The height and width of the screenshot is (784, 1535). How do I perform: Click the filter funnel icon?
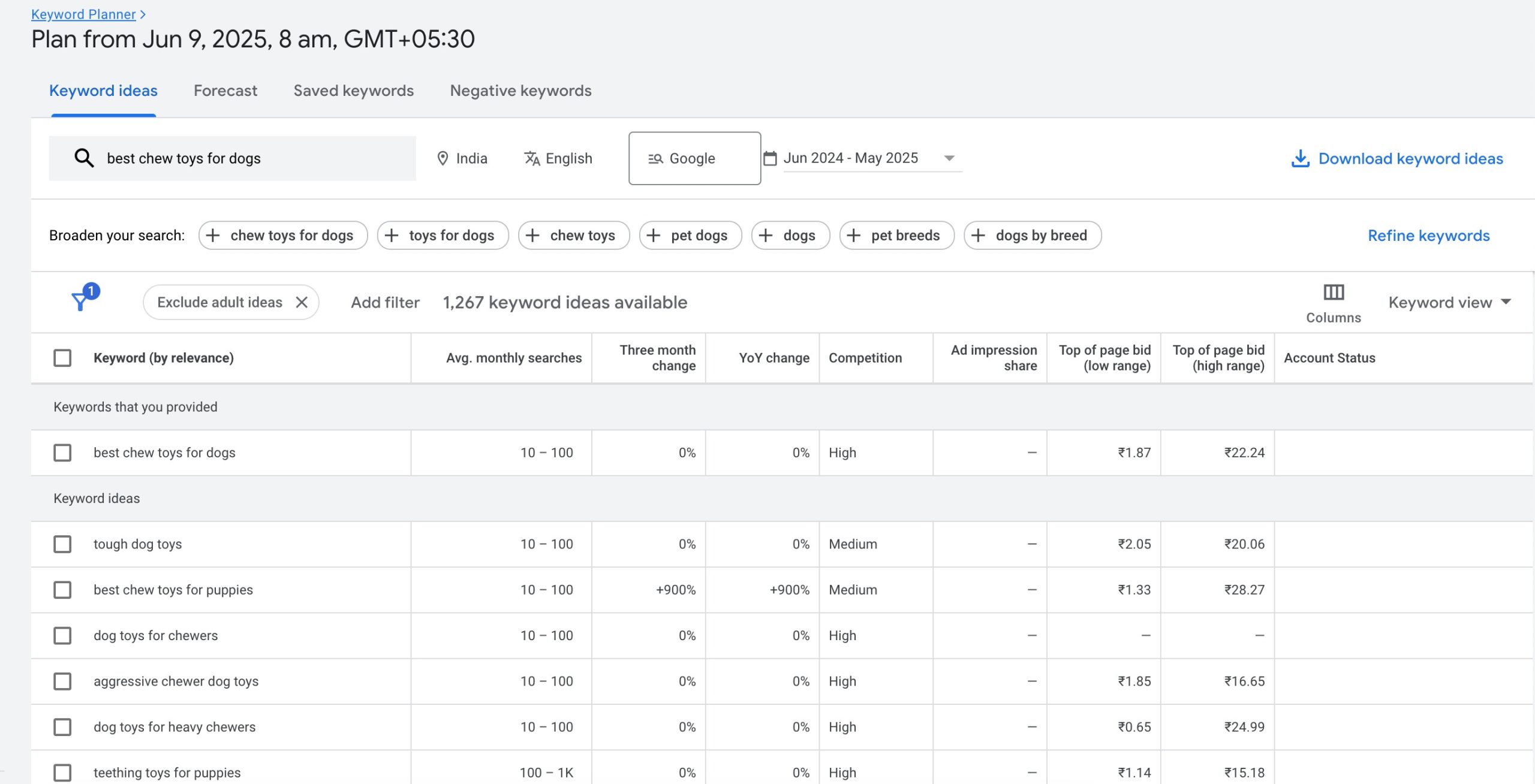pyautogui.click(x=80, y=301)
